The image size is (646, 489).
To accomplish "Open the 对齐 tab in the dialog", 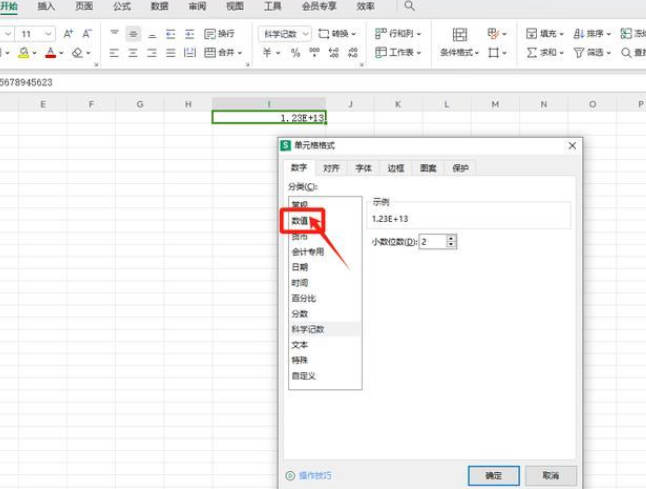I will pos(331,168).
